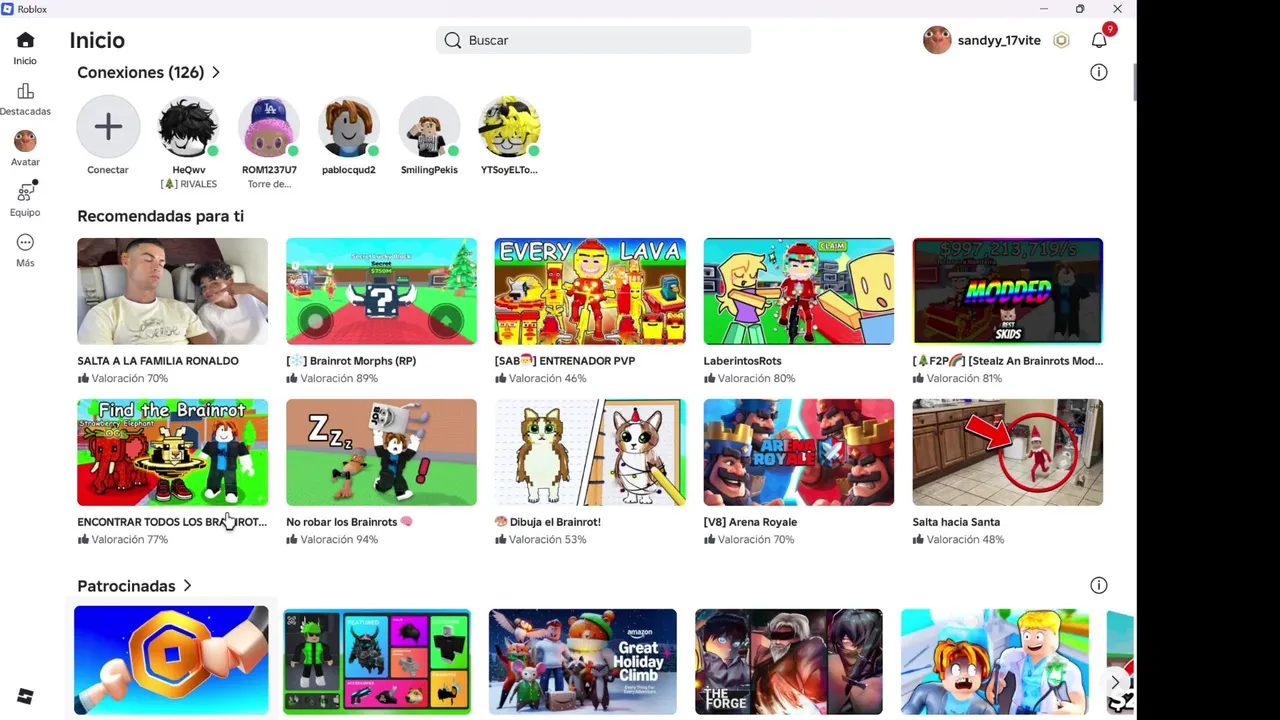Viewport: 1280px width, 720px height.
Task: Click 'Valoración 48%' rating text
Action: [965, 540]
